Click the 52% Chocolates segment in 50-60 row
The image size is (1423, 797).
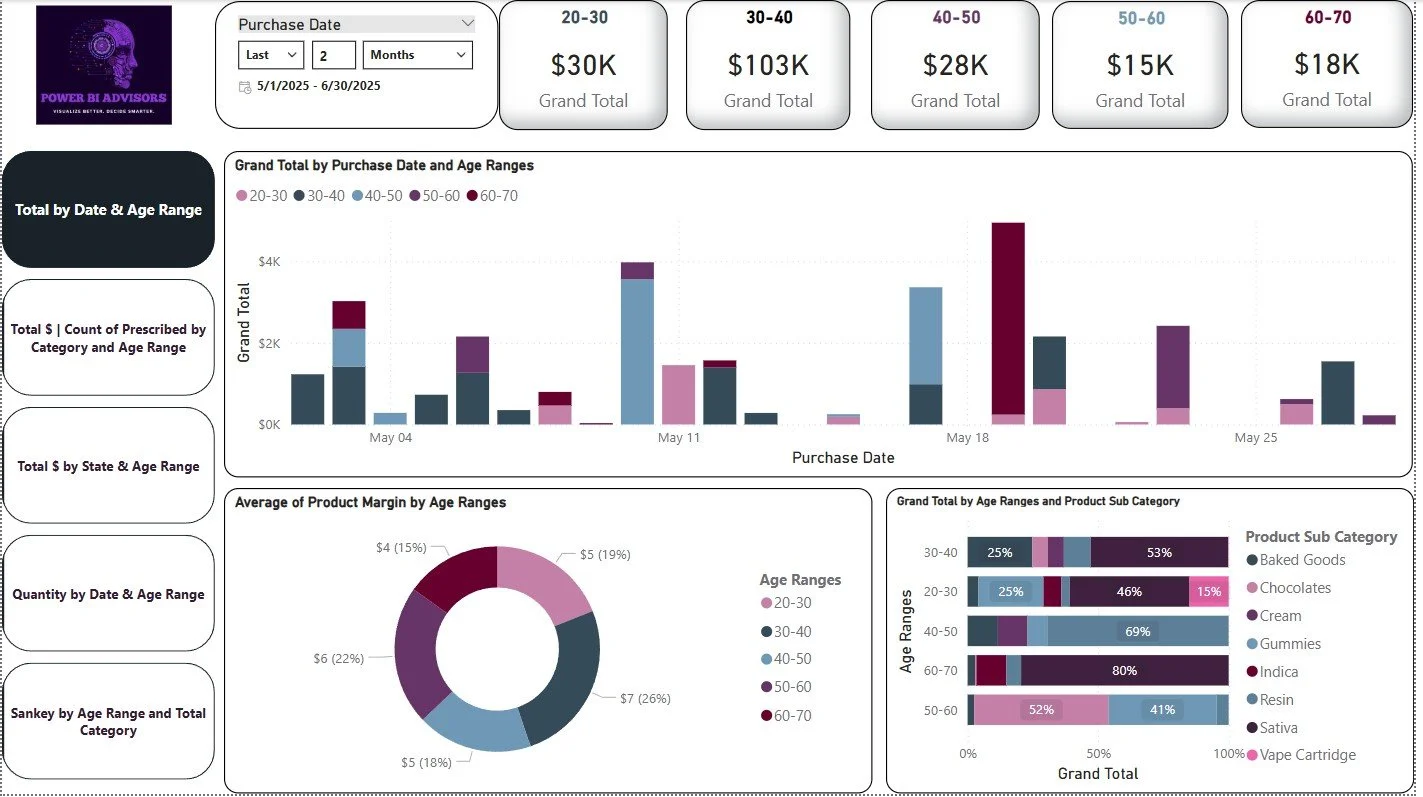coord(1041,709)
